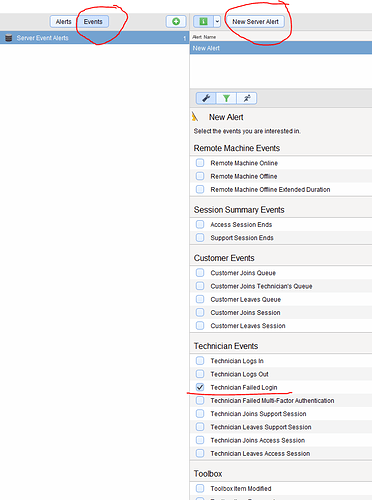Enable Remote Machine Offline checkbox
Image resolution: width=372 pixels, height=500 pixels.
click(200, 176)
